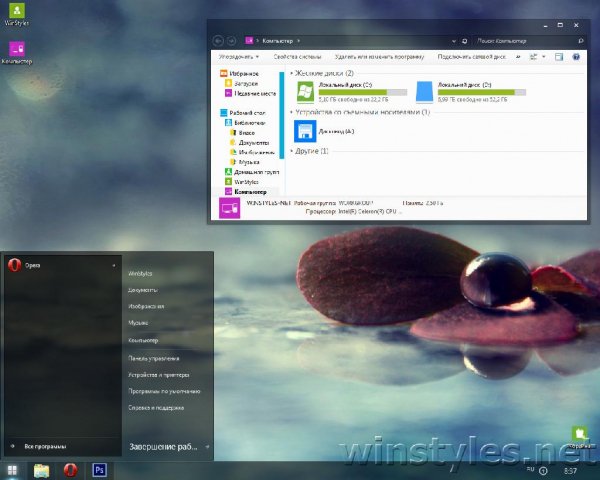The height and width of the screenshot is (480, 600).
Task: Collapse the Жесткие диски group
Action: point(291,73)
